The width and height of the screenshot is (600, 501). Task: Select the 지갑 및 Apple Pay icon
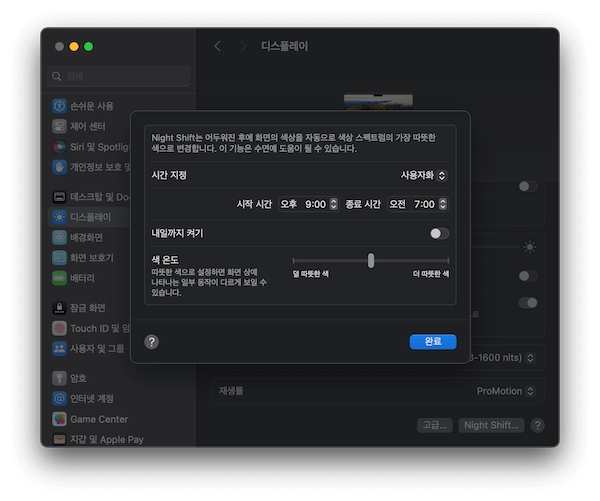point(59,439)
